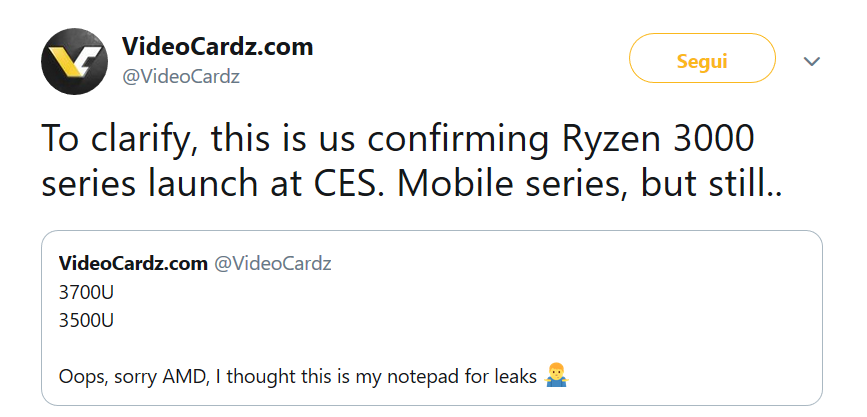Click the "Oops, sorry AMD" sentence start

(118, 377)
